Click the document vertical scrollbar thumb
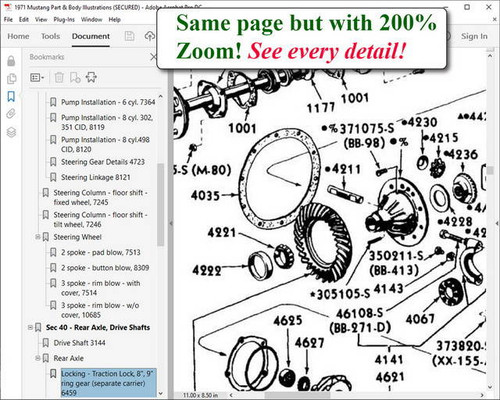Image resolution: width=500 pixels, height=400 pixels. tap(490, 171)
